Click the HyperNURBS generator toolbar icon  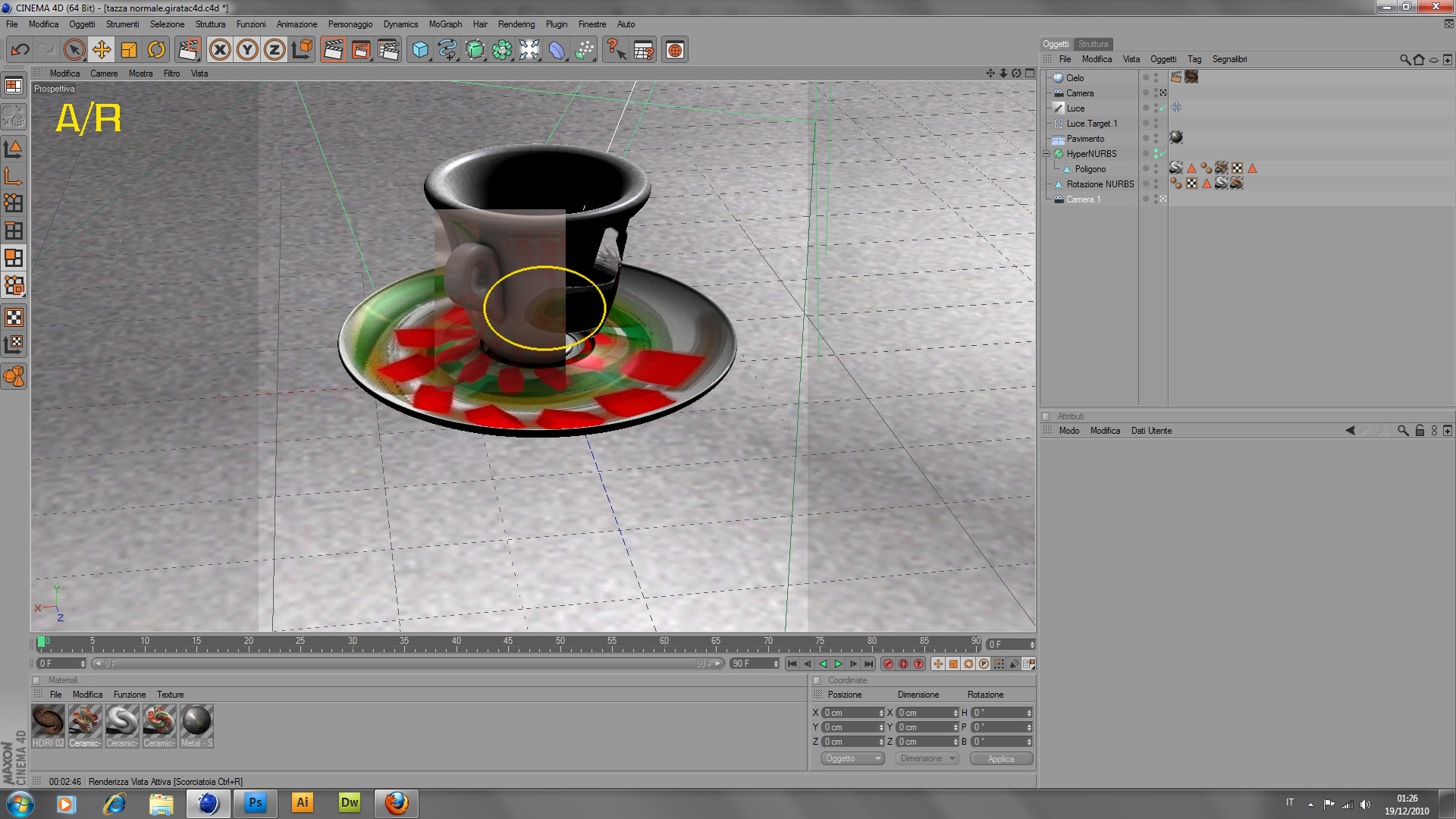pyautogui.click(x=475, y=50)
